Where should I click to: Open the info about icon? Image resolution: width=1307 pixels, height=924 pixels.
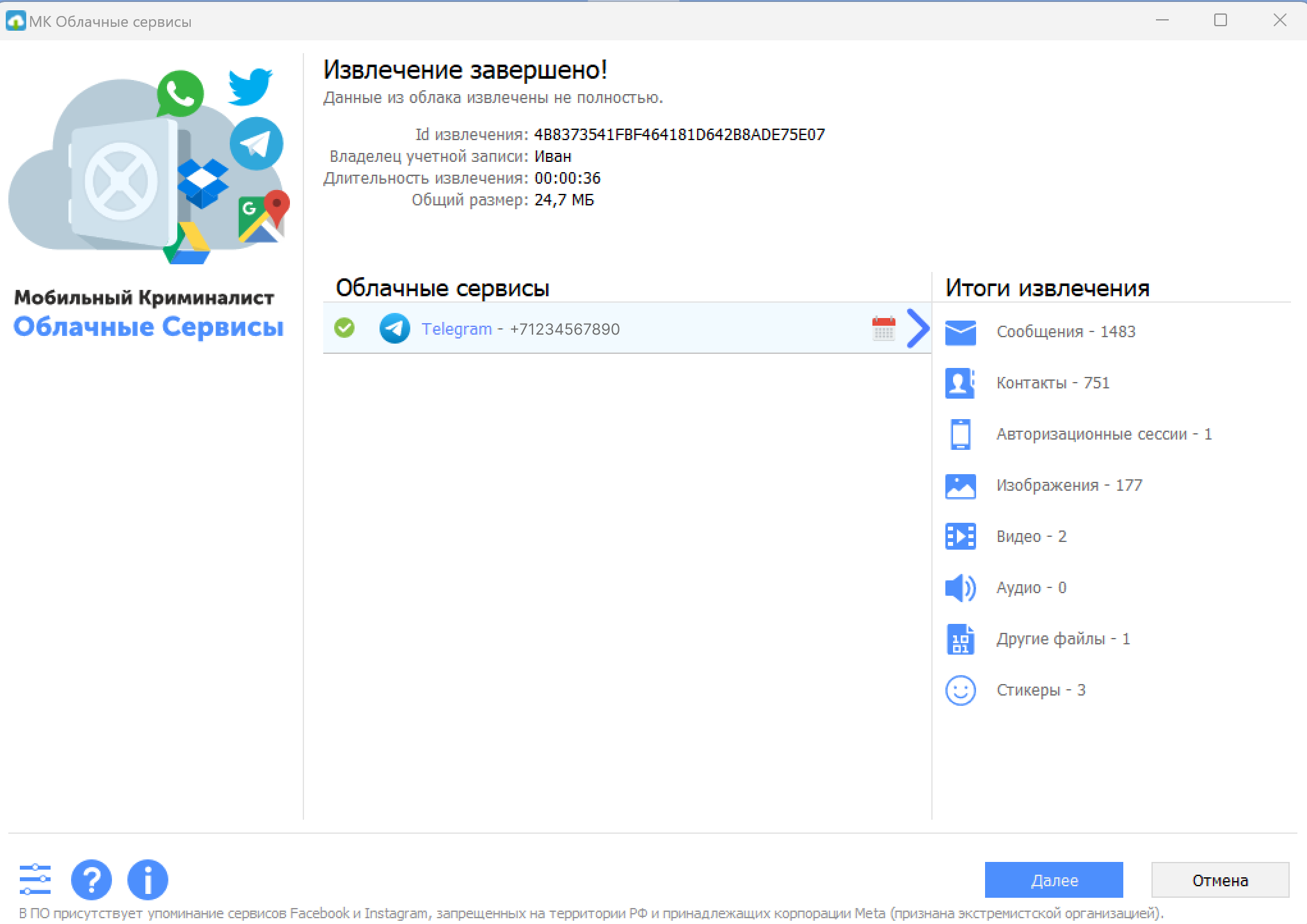click(x=147, y=879)
